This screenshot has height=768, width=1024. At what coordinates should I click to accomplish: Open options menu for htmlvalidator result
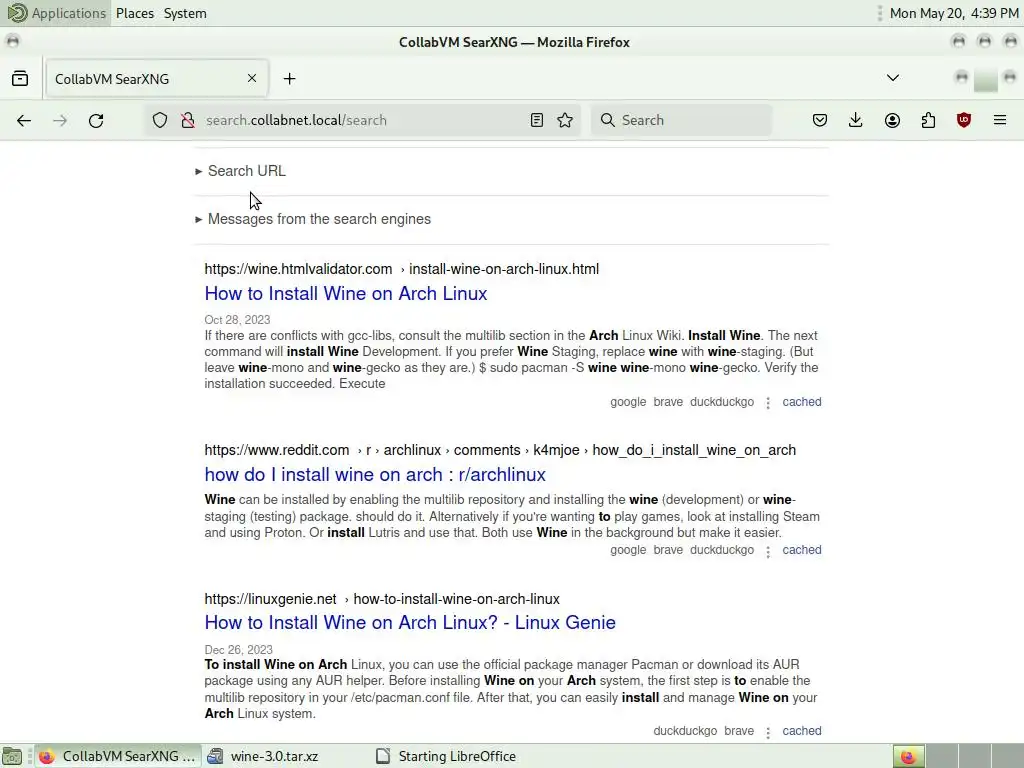point(768,403)
